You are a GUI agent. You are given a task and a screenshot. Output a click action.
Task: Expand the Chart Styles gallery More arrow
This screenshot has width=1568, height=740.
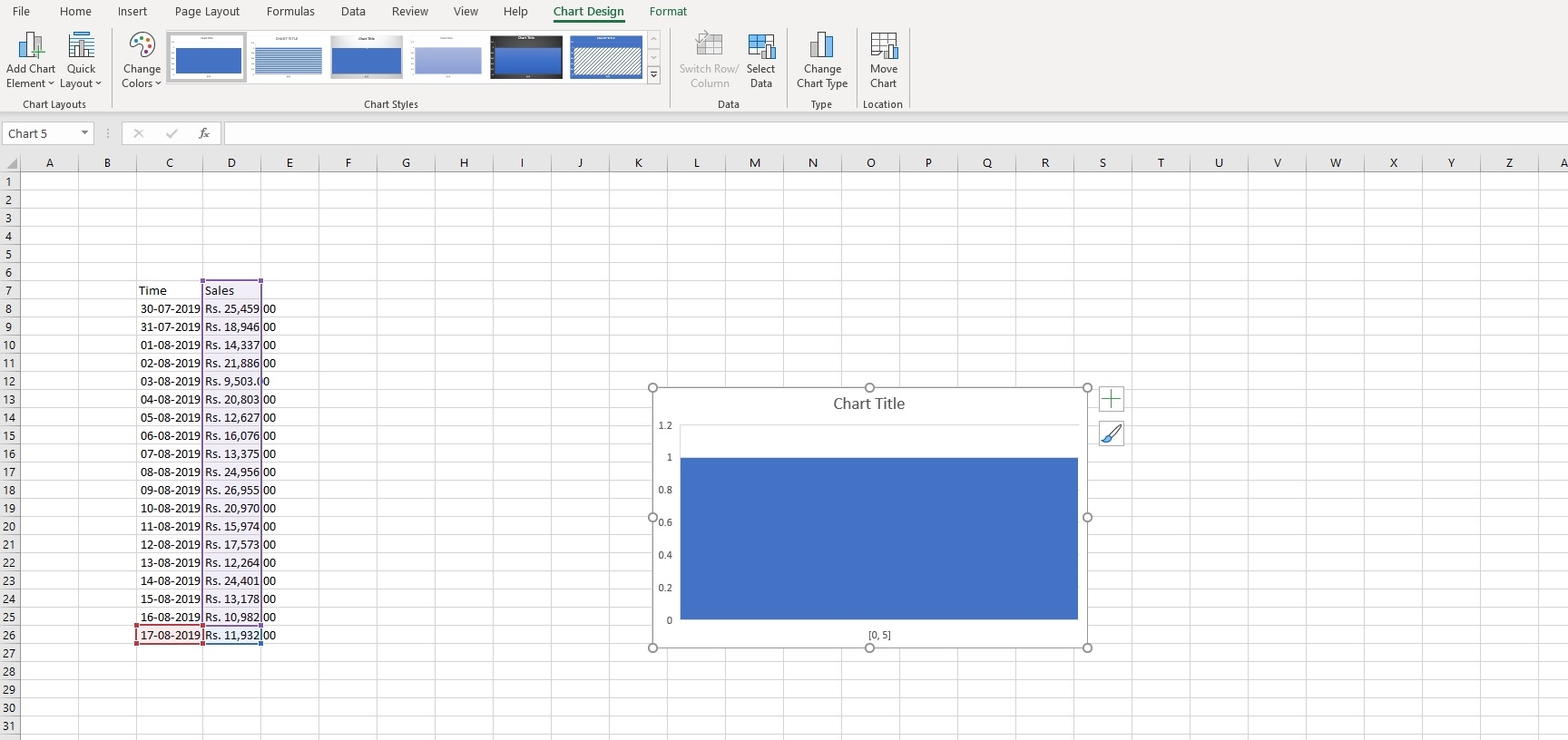(x=653, y=75)
